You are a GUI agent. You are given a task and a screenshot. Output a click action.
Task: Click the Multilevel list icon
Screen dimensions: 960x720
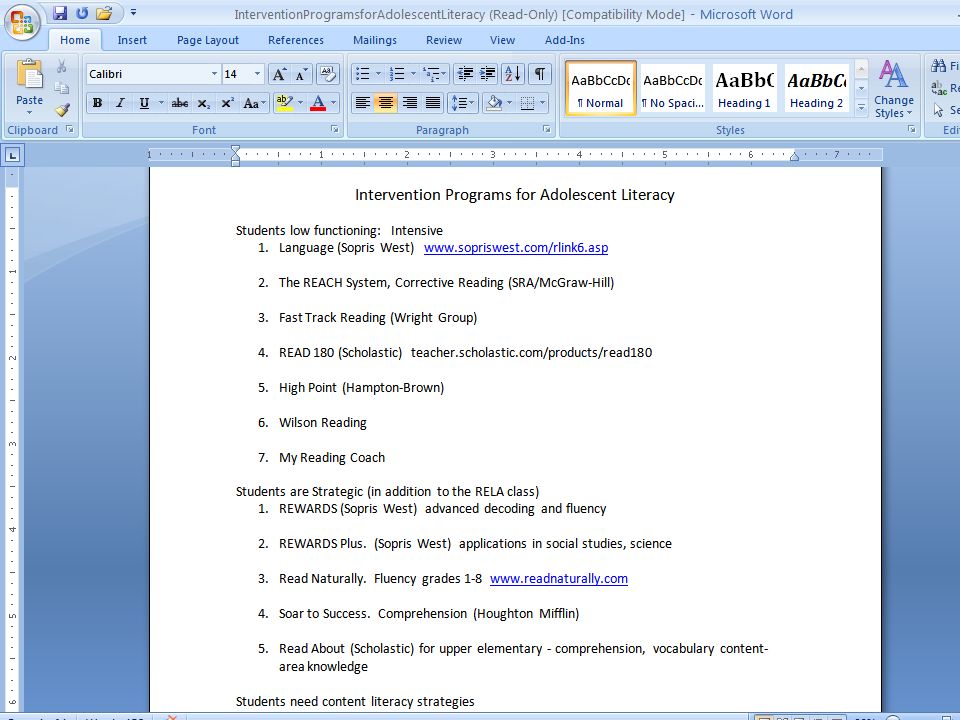coord(432,74)
